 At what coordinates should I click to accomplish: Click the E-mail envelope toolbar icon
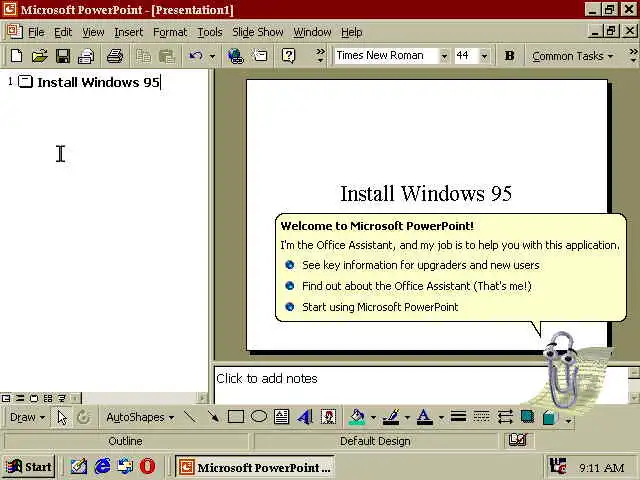86,56
